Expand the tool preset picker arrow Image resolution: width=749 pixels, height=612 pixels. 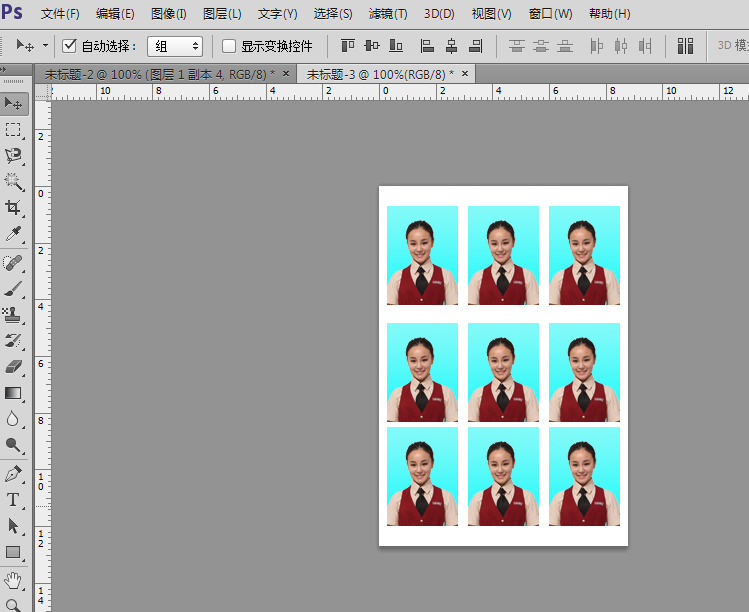point(45,46)
